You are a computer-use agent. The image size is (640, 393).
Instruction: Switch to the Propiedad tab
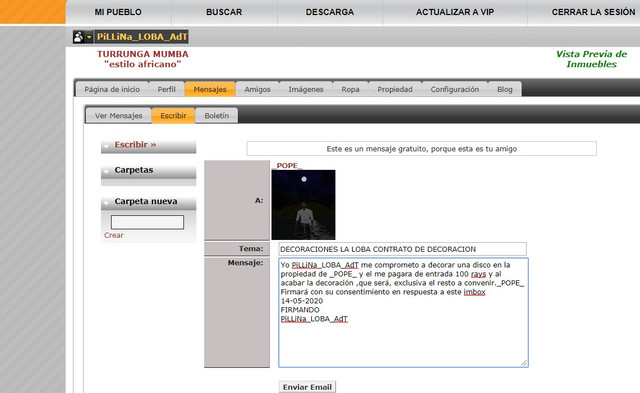click(395, 89)
